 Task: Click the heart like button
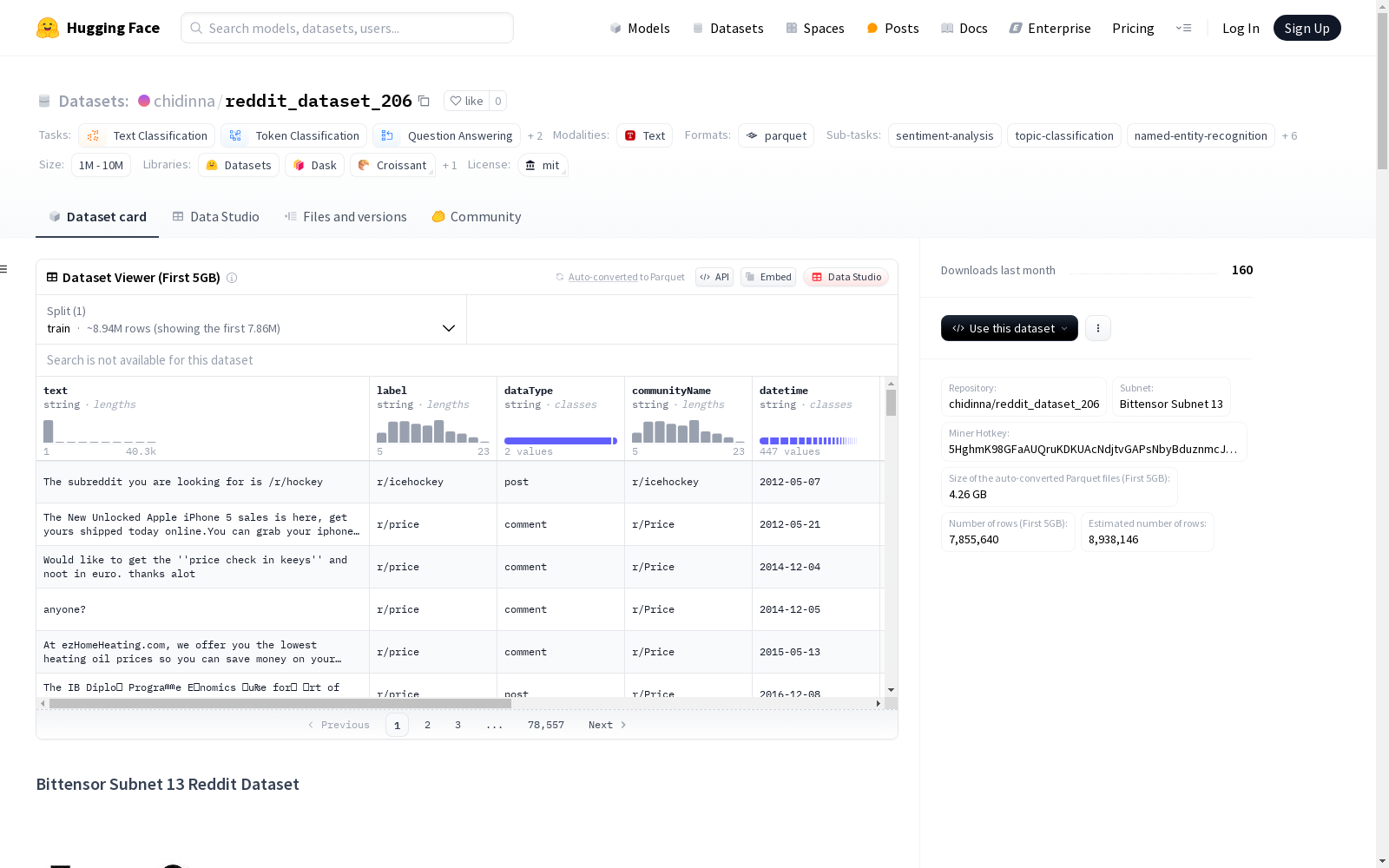coord(466,101)
